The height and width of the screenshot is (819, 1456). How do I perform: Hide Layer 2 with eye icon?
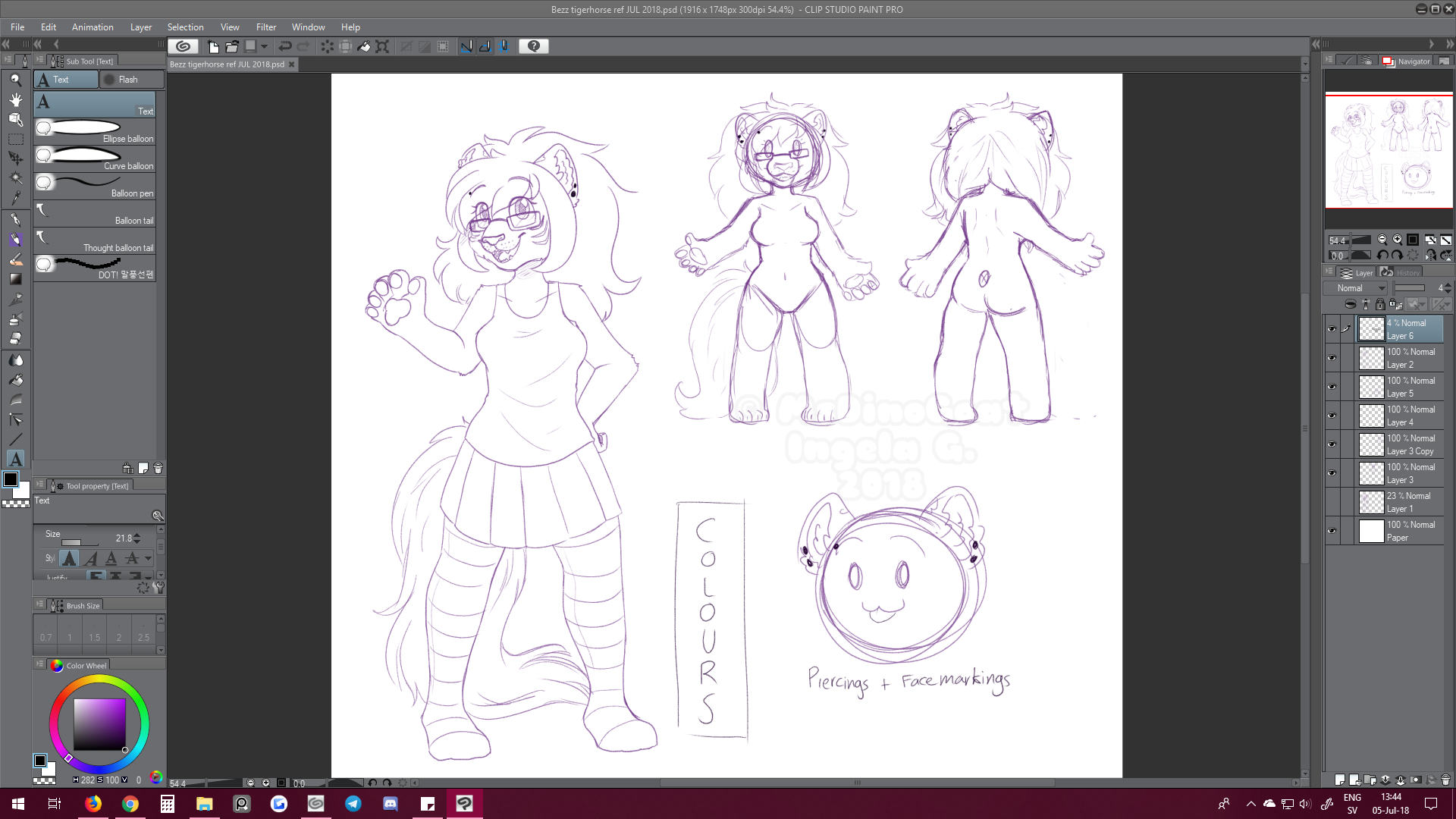[1332, 358]
